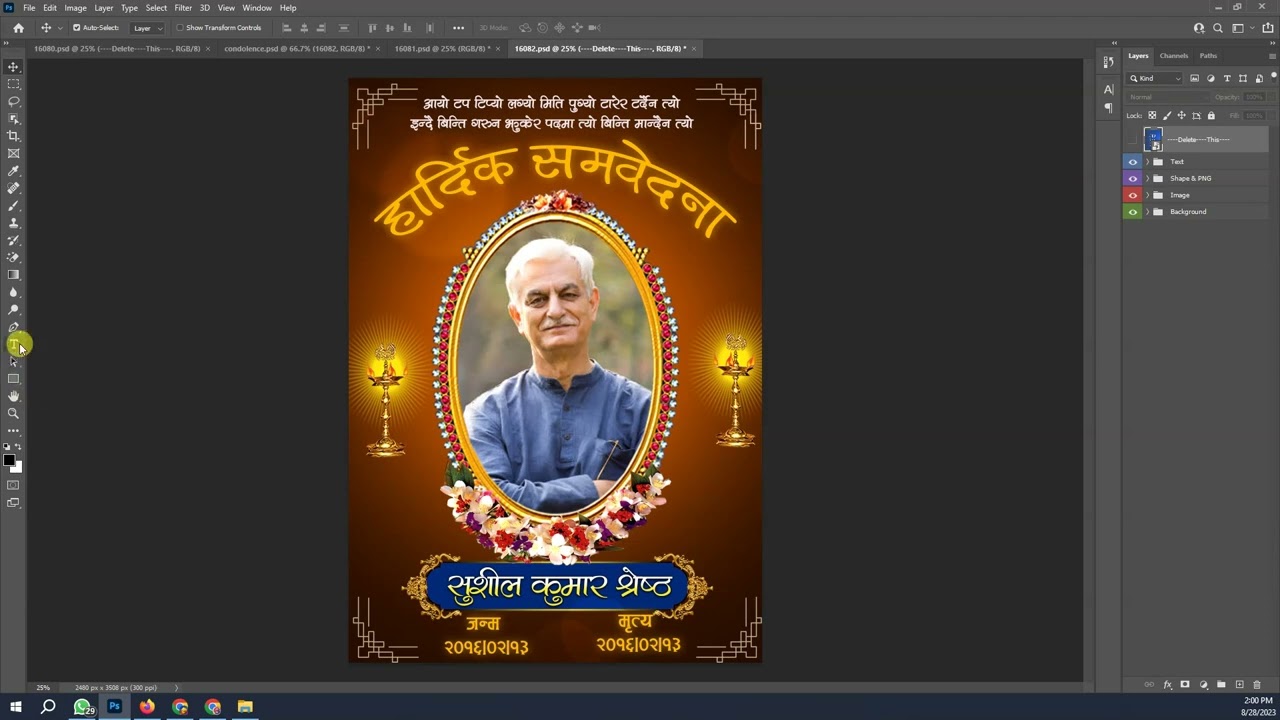Create a new layer
Image resolution: width=1280 pixels, height=720 pixels.
[1239, 685]
